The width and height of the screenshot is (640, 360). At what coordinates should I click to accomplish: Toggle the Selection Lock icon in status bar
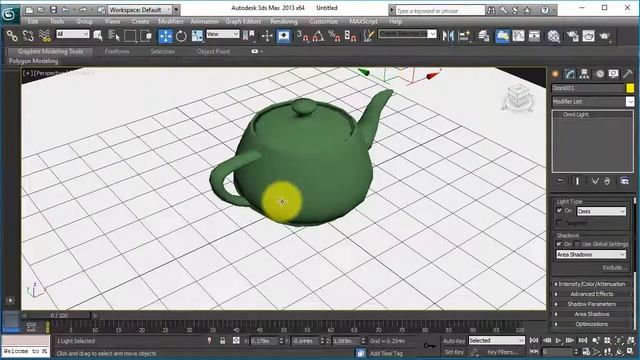pos(222,340)
